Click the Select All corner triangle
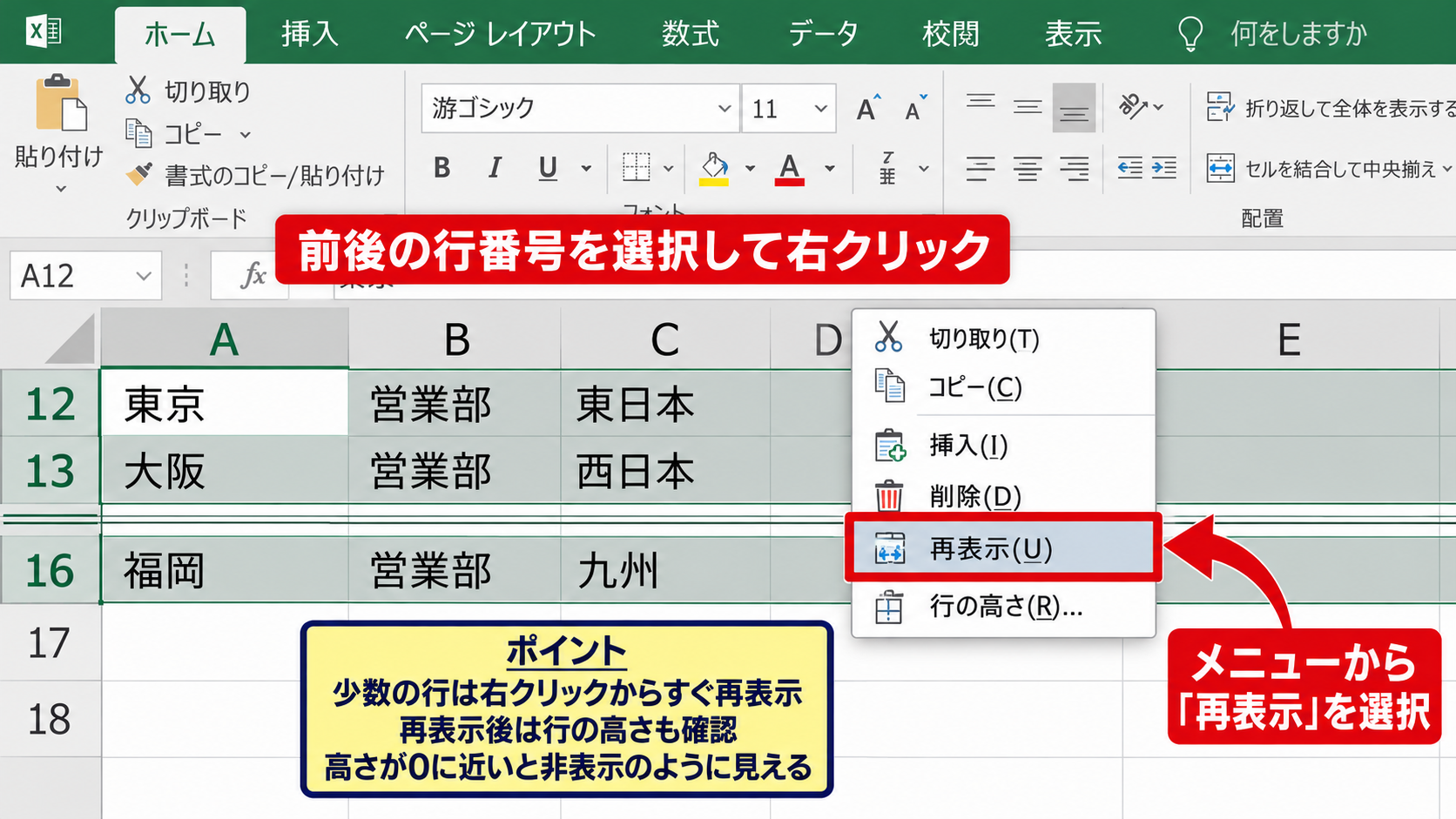This screenshot has height=819, width=1456. pos(71,339)
